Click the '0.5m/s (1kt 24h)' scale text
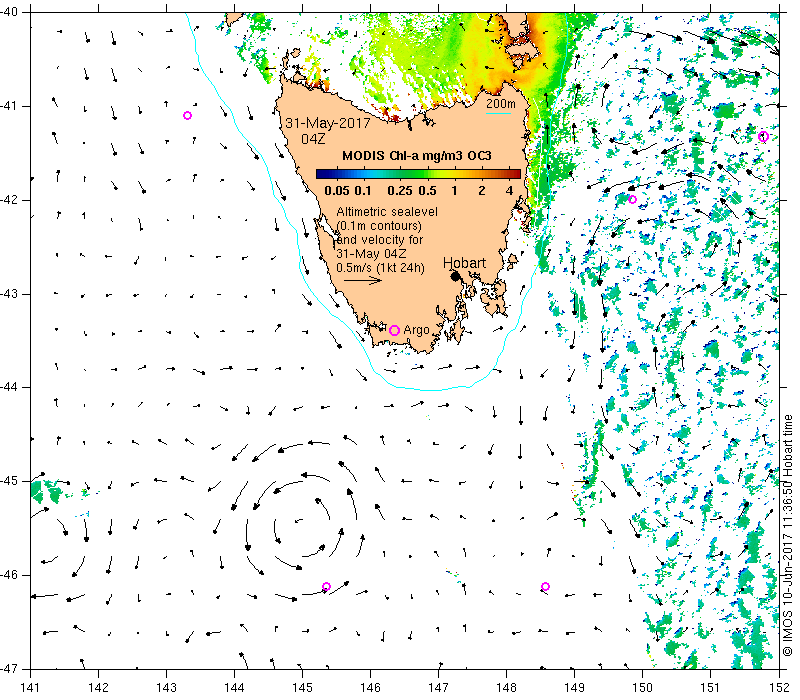This screenshot has width=800, height=700. point(380,268)
